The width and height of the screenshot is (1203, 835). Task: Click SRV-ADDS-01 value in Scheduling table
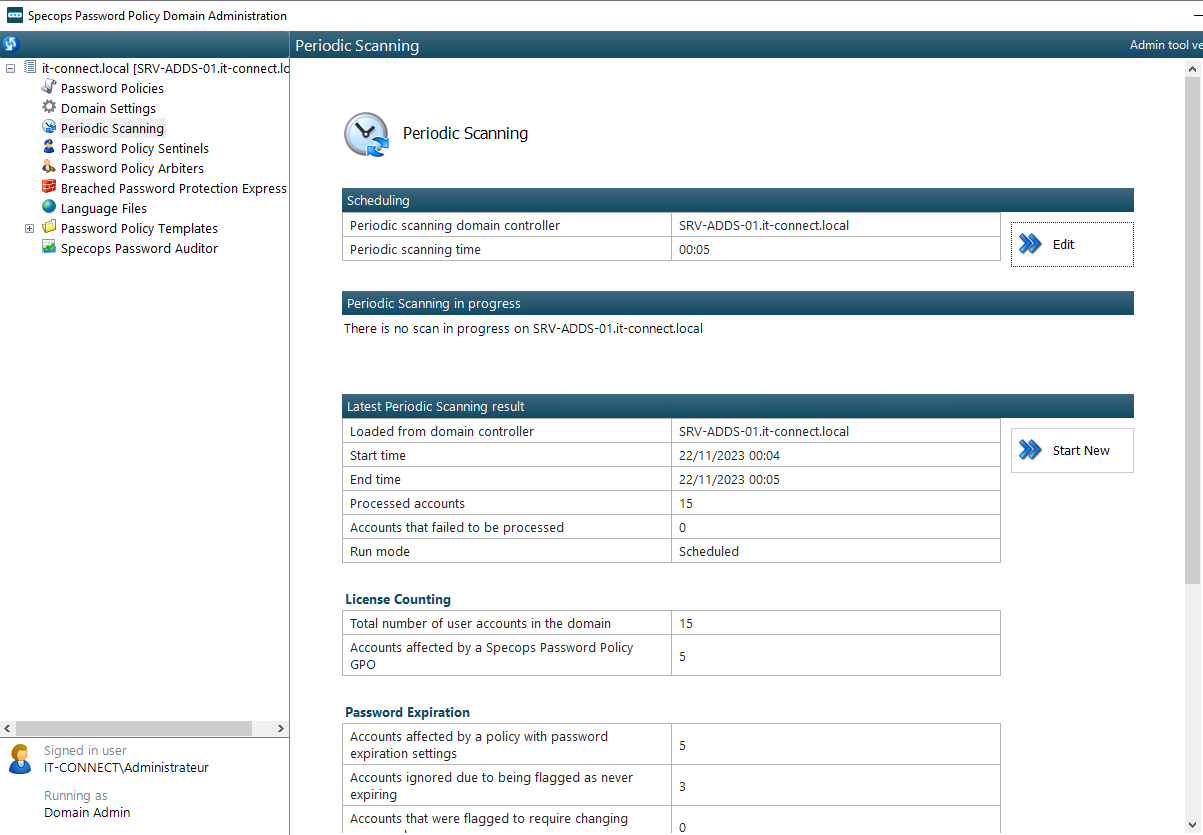tap(764, 225)
